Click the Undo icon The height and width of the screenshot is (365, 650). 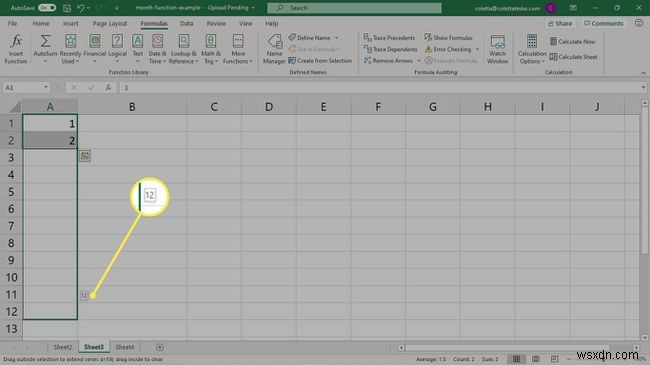pyautogui.click(x=81, y=8)
